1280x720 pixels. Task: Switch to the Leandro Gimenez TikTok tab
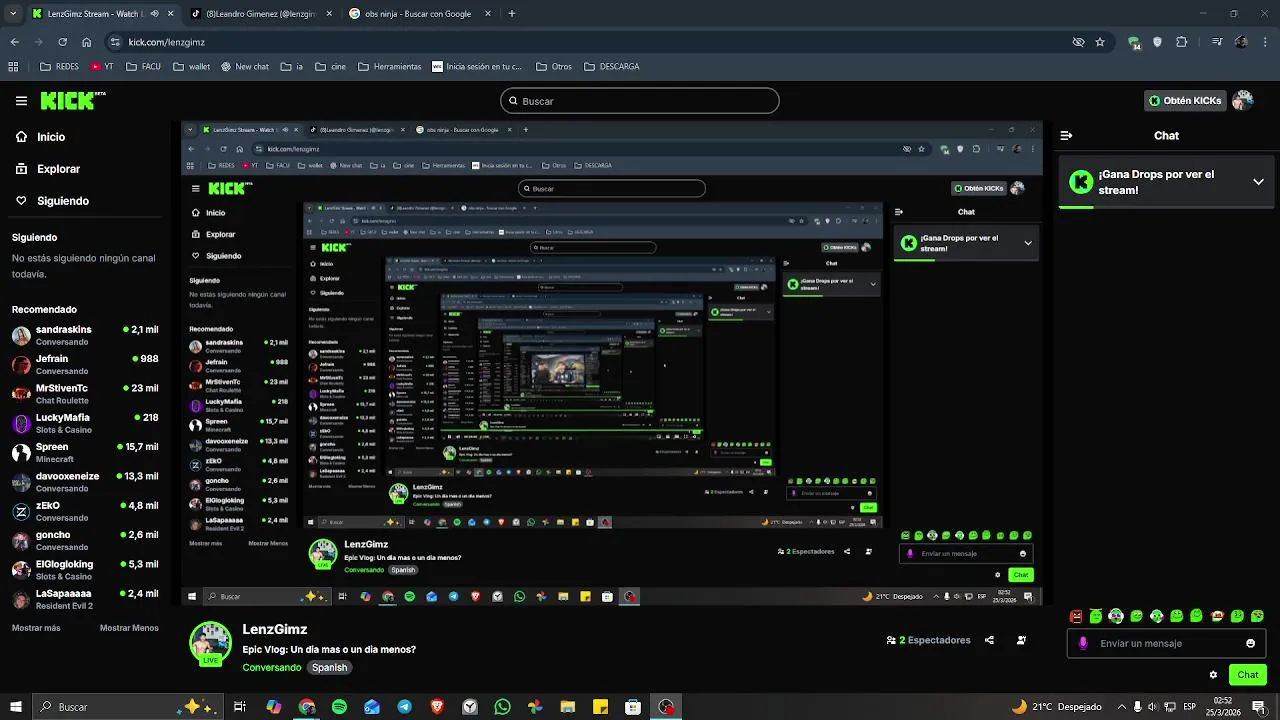(x=262, y=14)
